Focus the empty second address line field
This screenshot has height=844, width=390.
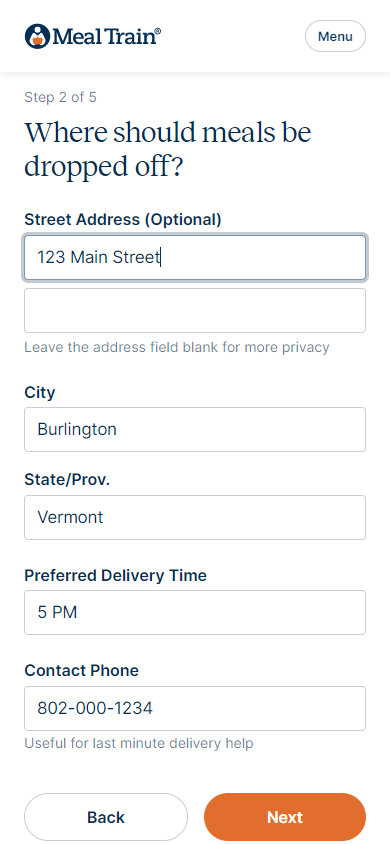195,311
